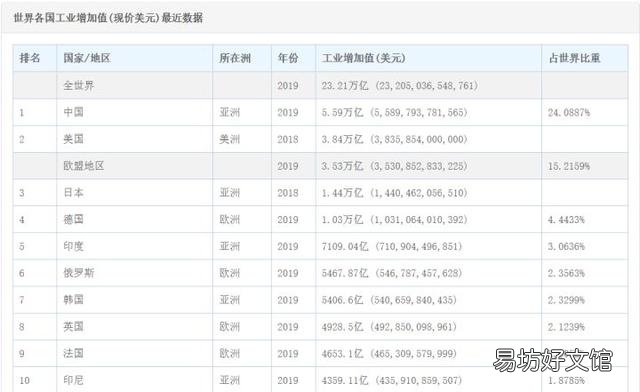The height and width of the screenshot is (392, 640).
Task: Select the 23.21万亿 world total value
Action: pos(400,85)
